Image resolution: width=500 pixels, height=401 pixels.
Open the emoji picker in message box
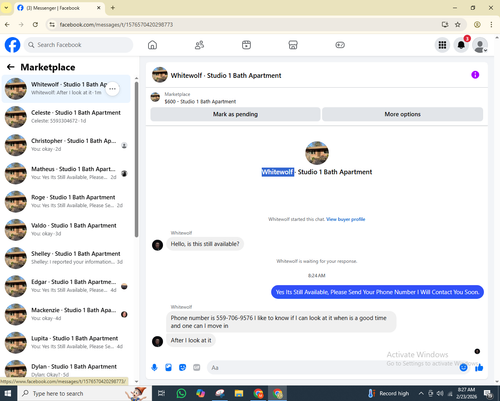[463, 367]
